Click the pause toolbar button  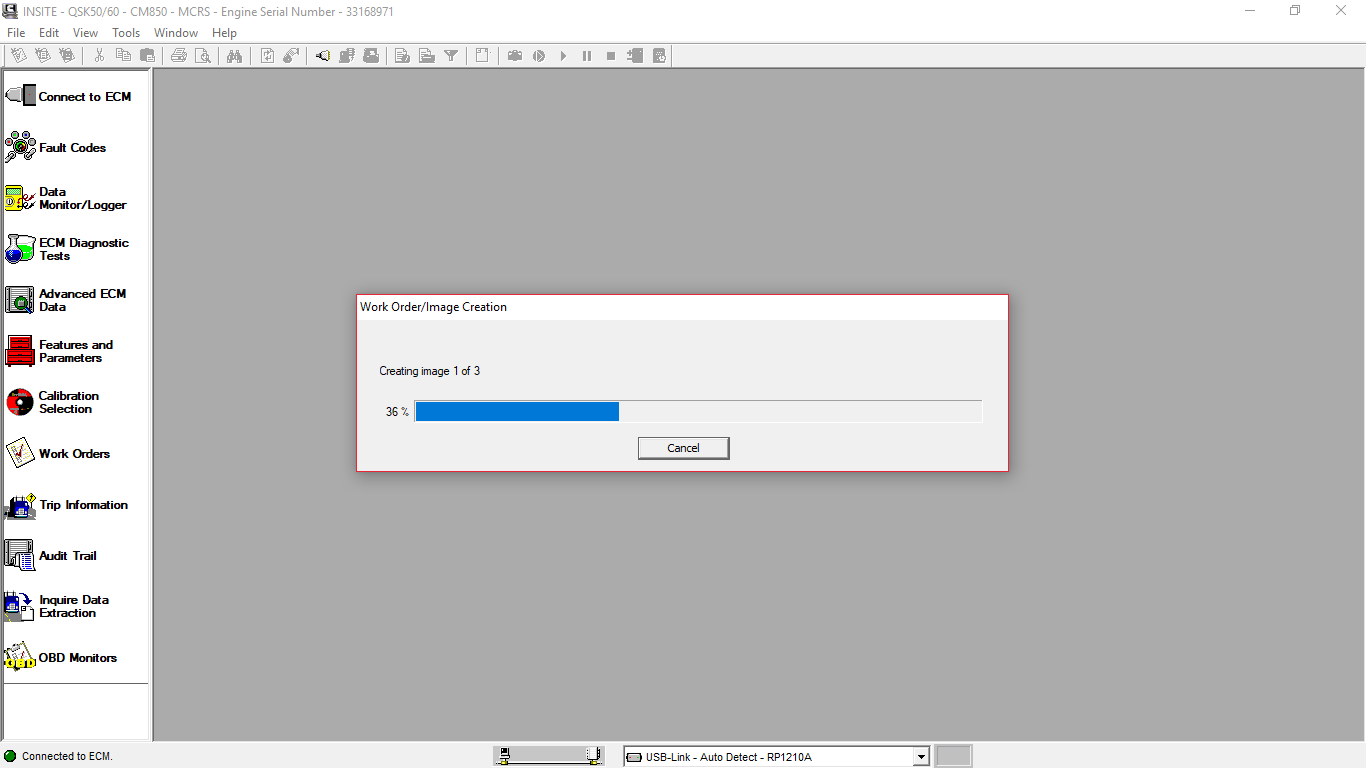pos(587,56)
